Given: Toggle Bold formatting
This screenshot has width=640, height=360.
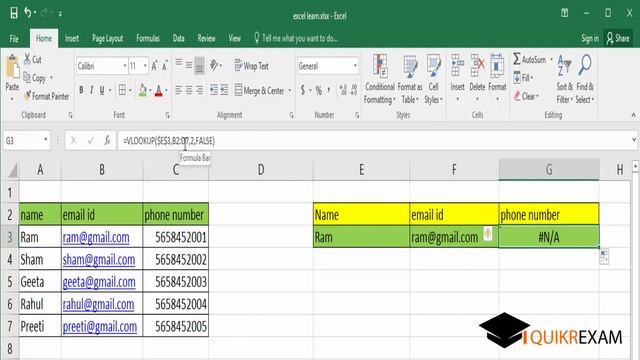Looking at the screenshot, I should tap(81, 90).
